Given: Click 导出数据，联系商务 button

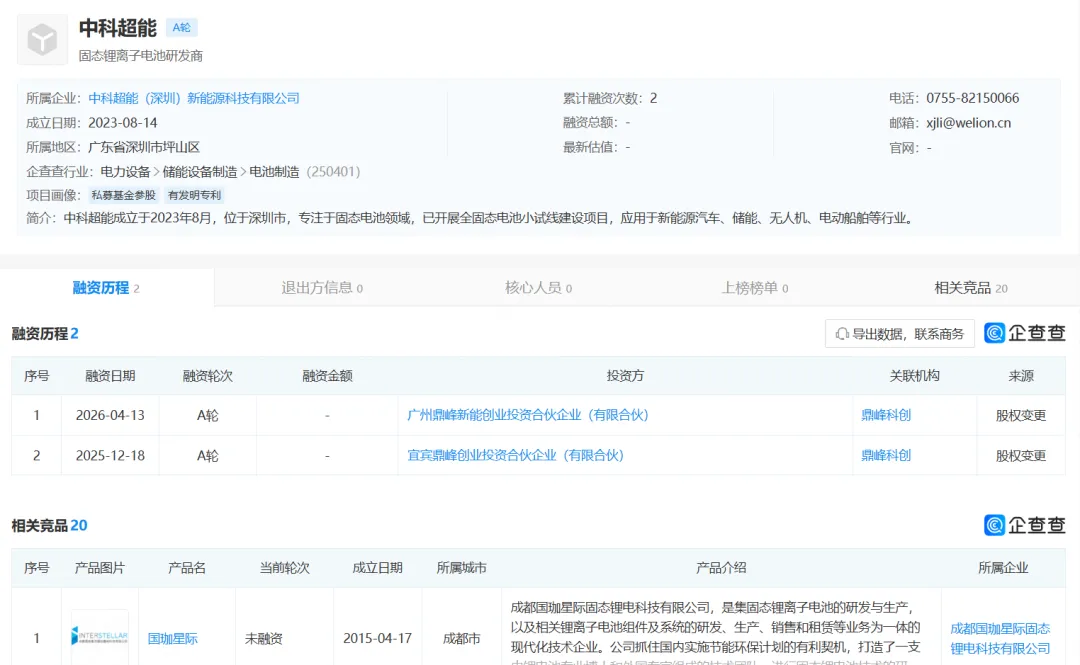Looking at the screenshot, I should tap(900, 334).
